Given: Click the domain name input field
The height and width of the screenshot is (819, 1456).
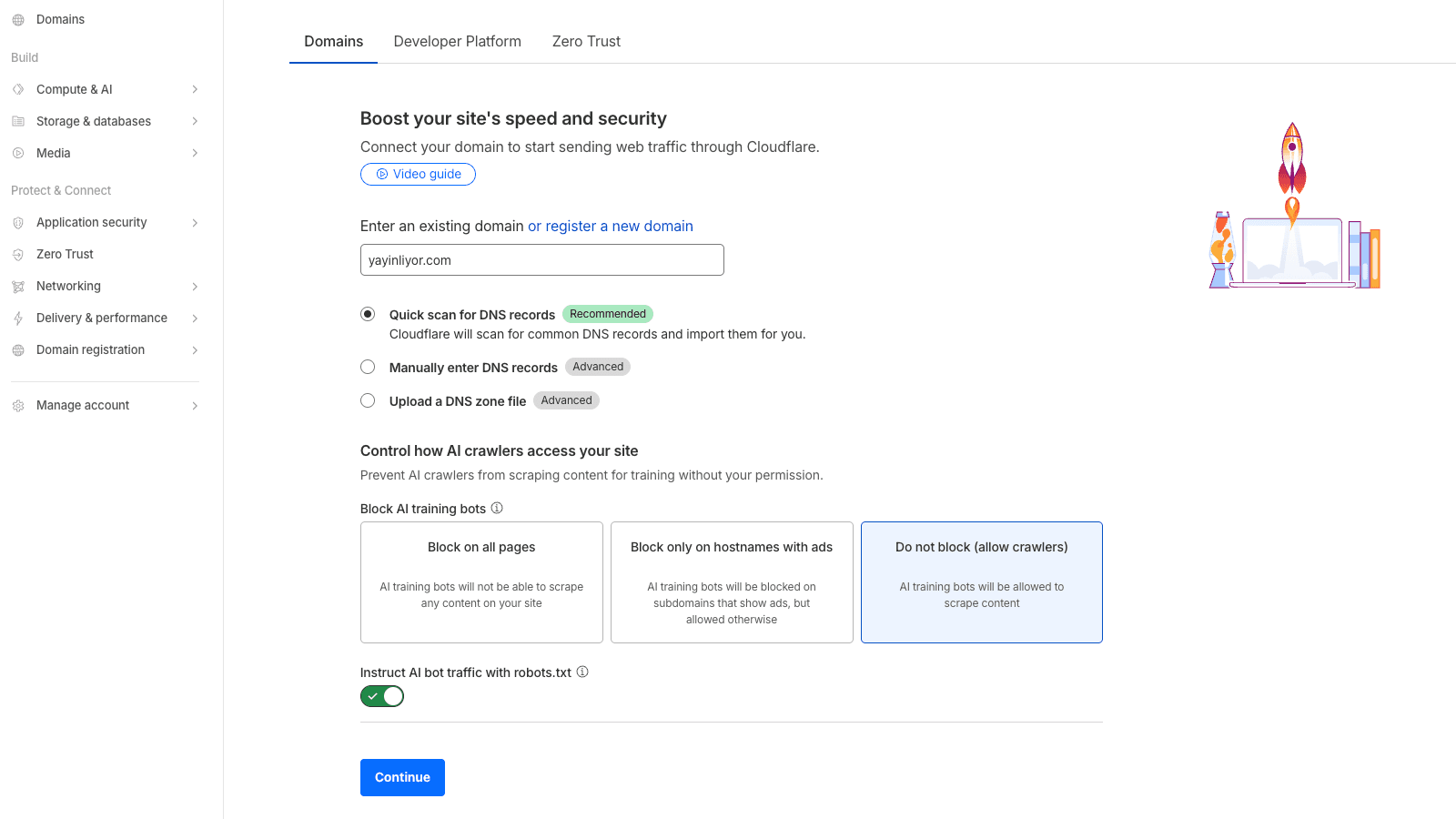Looking at the screenshot, I should [541, 260].
